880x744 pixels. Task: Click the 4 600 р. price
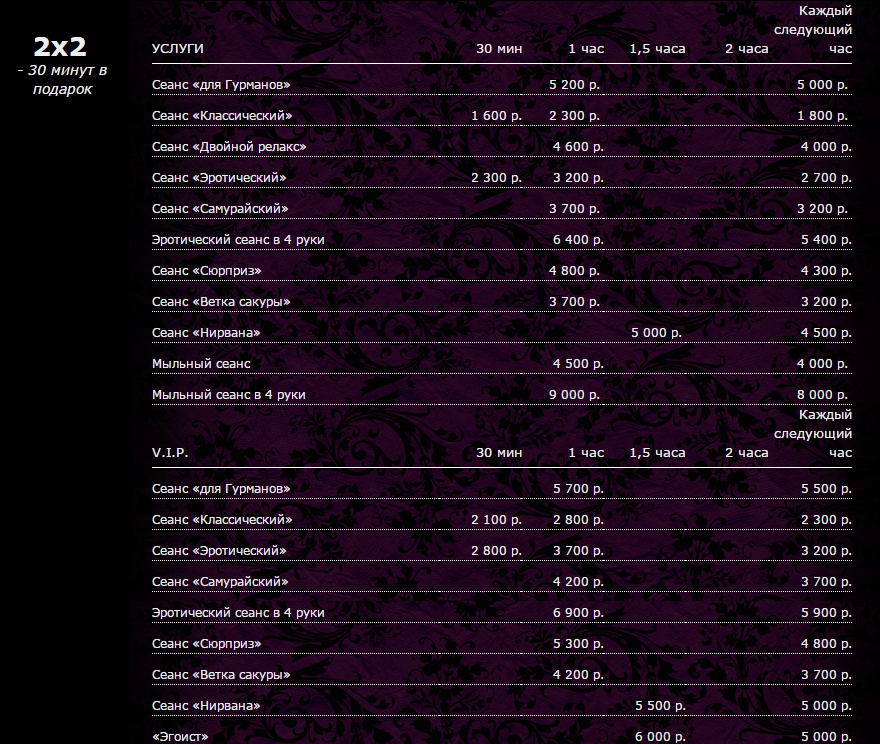click(x=578, y=147)
